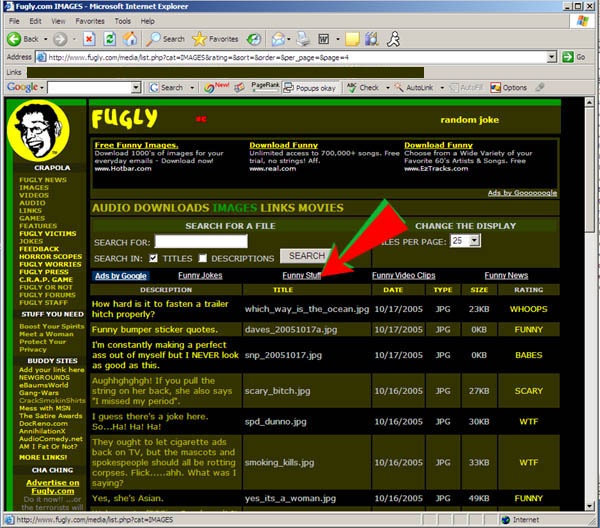
Task: Open the address bar dropdown arrow
Action: (551, 57)
